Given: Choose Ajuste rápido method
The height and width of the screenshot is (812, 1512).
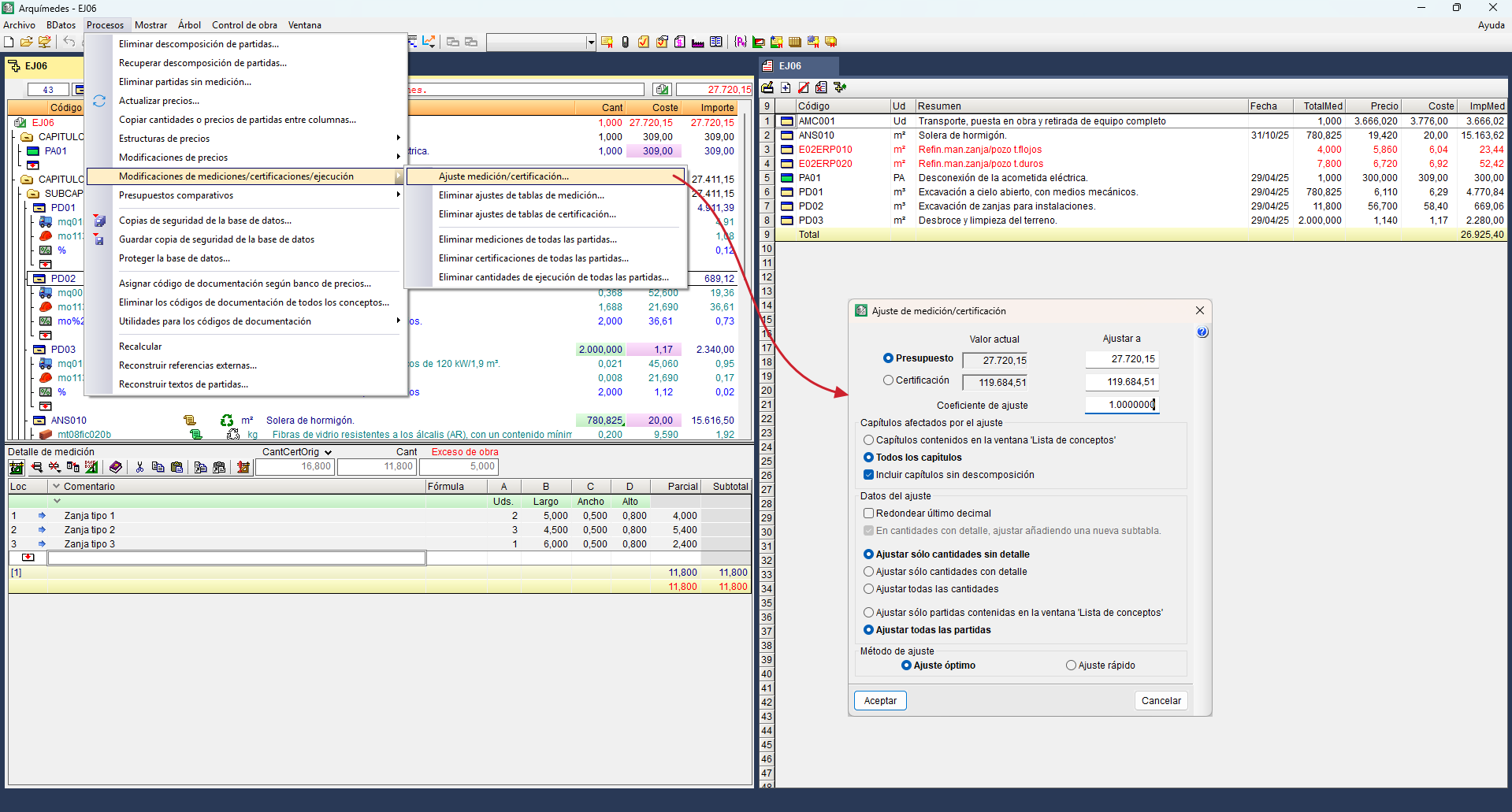Looking at the screenshot, I should click(1071, 666).
